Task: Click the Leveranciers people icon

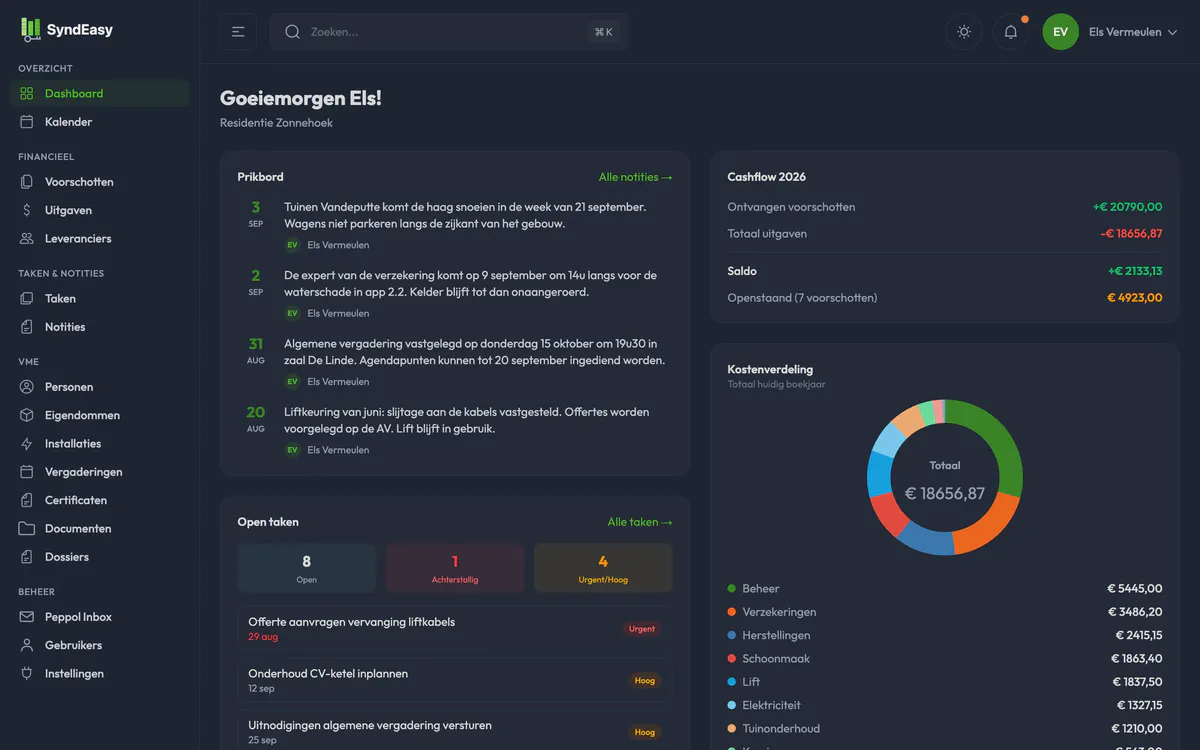Action: pyautogui.click(x=27, y=239)
